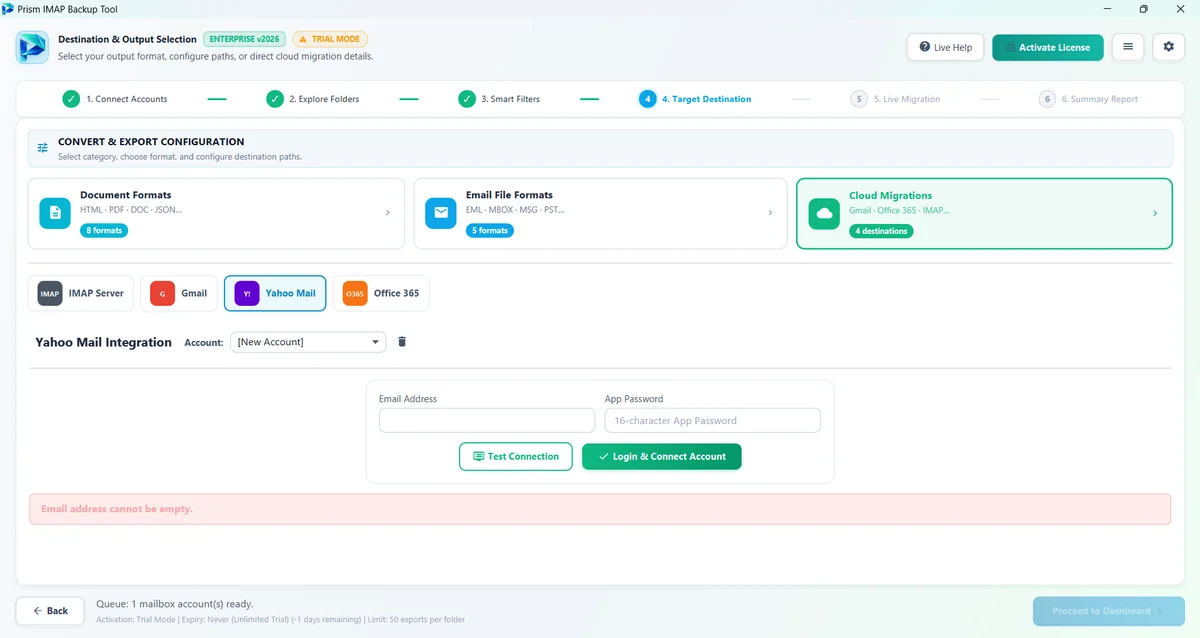The width and height of the screenshot is (1200, 638).
Task: Delete the selected account using the trash icon
Action: pos(402,342)
